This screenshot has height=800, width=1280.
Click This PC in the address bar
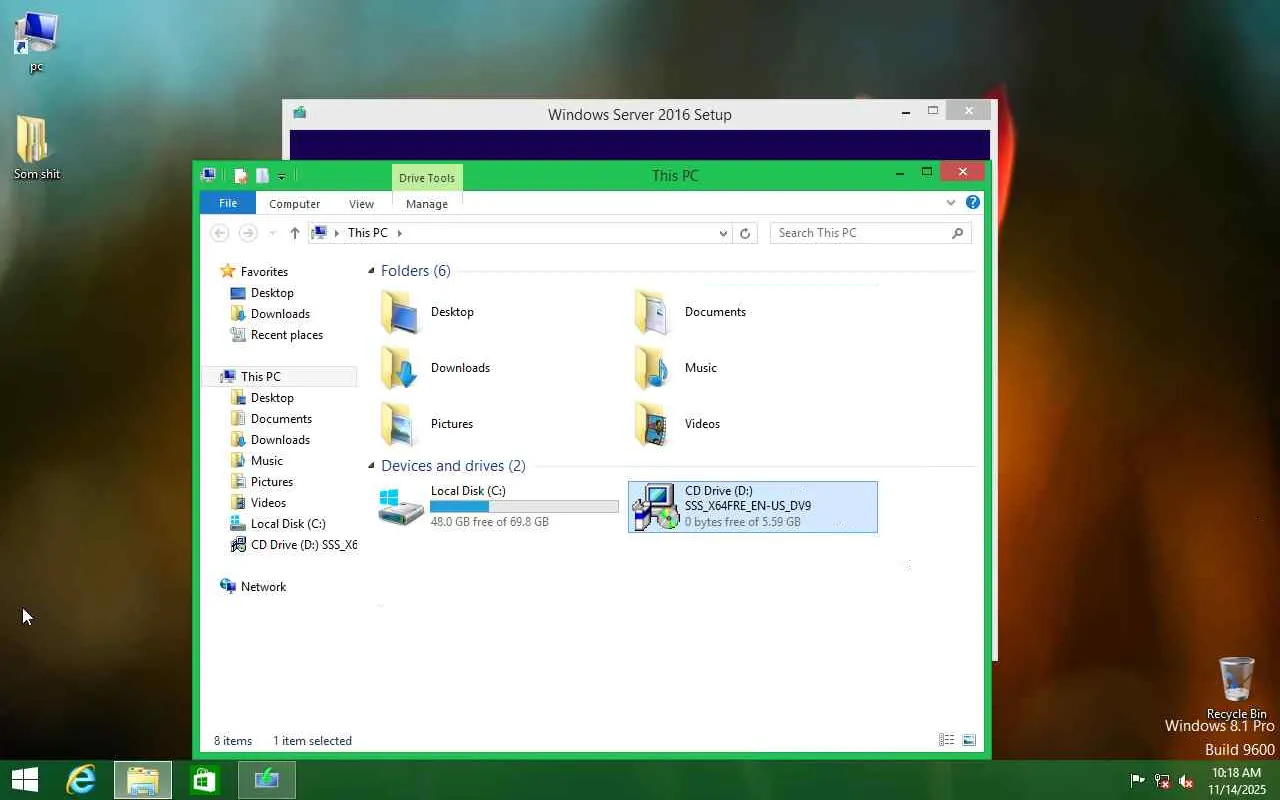pyautogui.click(x=367, y=233)
